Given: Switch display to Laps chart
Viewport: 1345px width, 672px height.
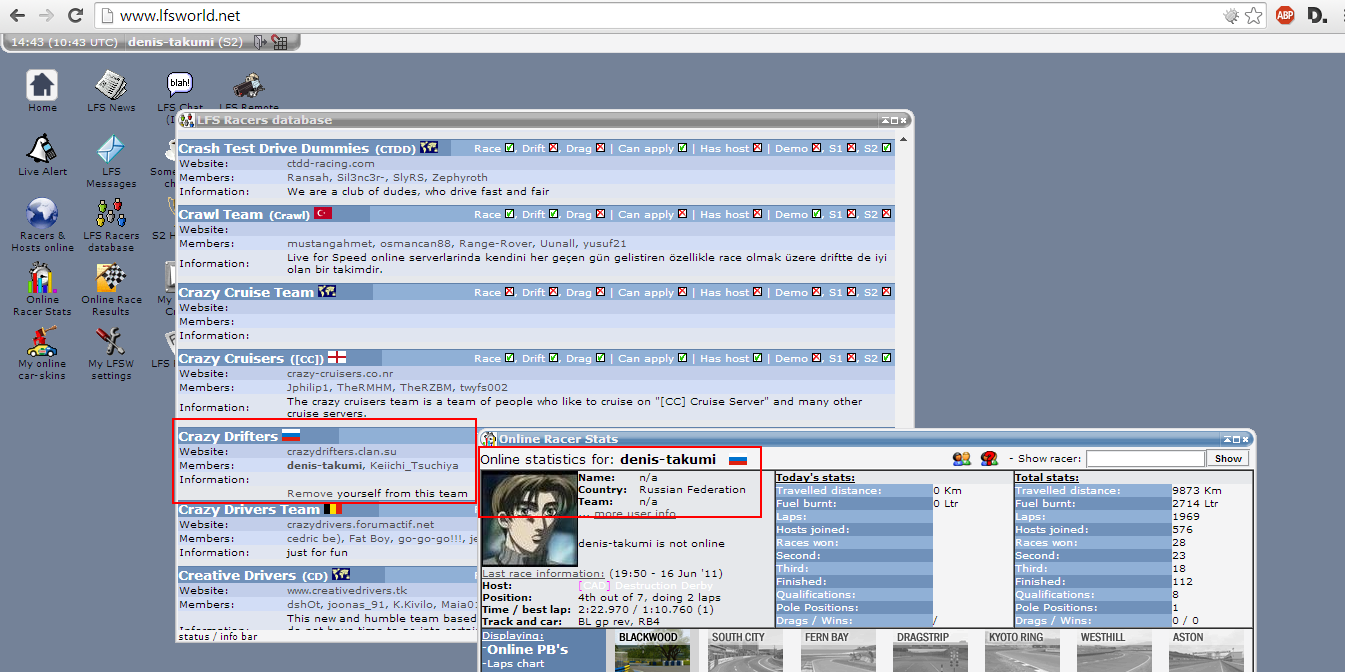Looking at the screenshot, I should point(515,663).
